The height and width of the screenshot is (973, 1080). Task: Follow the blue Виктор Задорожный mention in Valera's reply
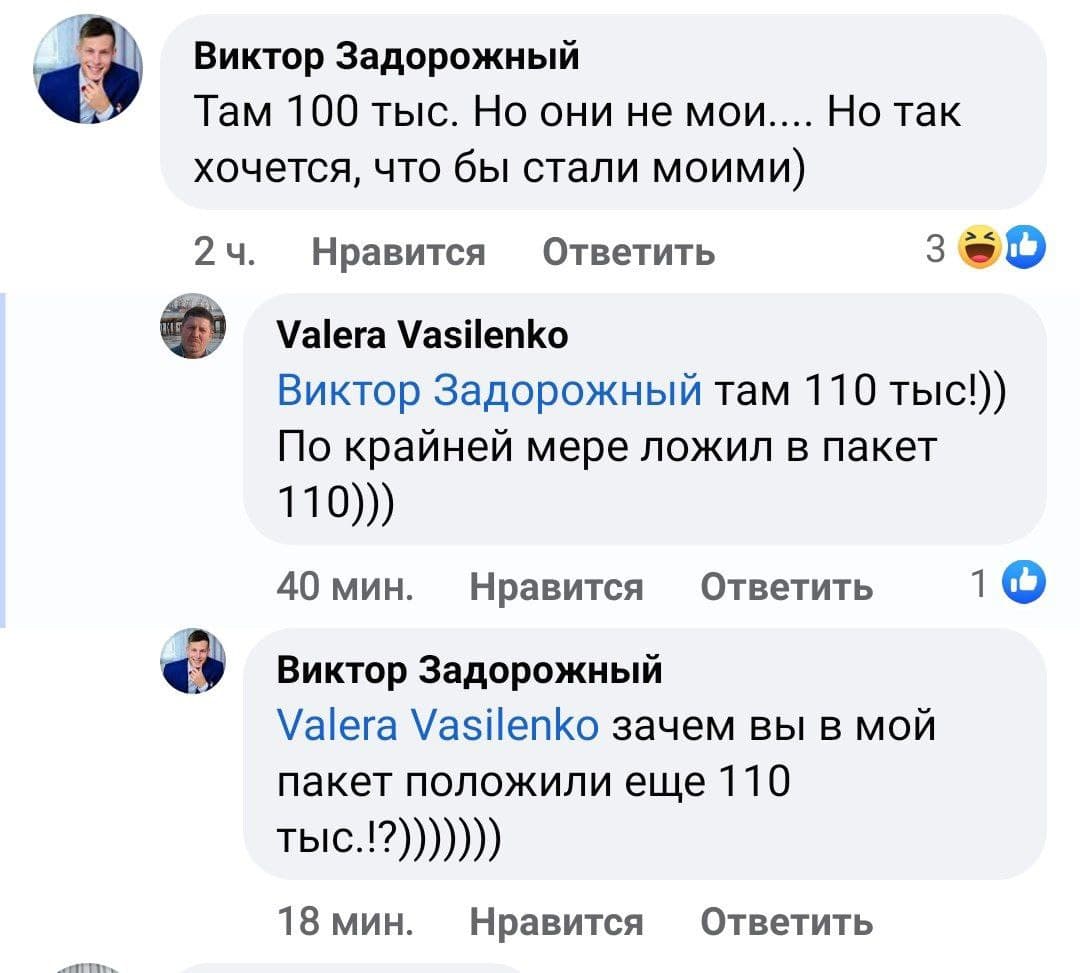489,389
